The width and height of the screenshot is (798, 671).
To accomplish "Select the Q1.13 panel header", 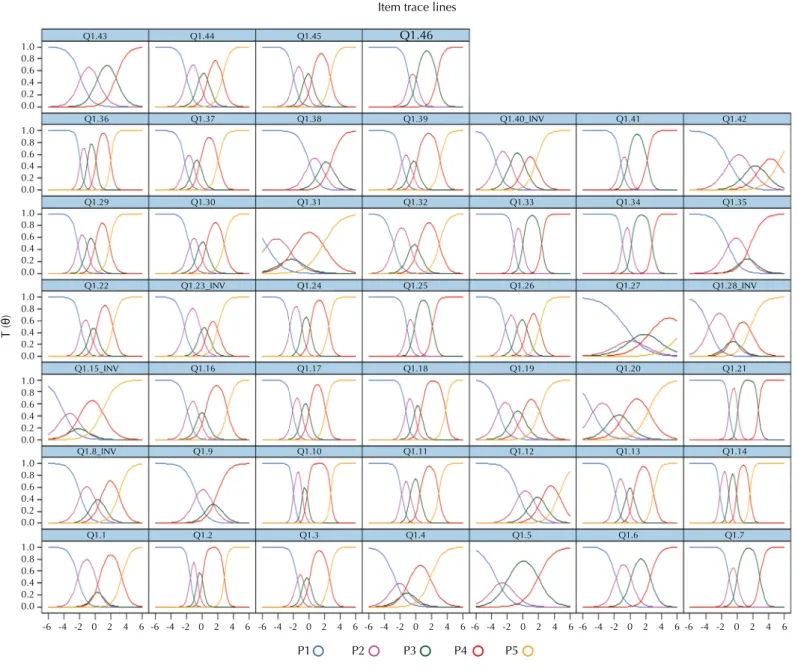I will pyautogui.click(x=630, y=452).
